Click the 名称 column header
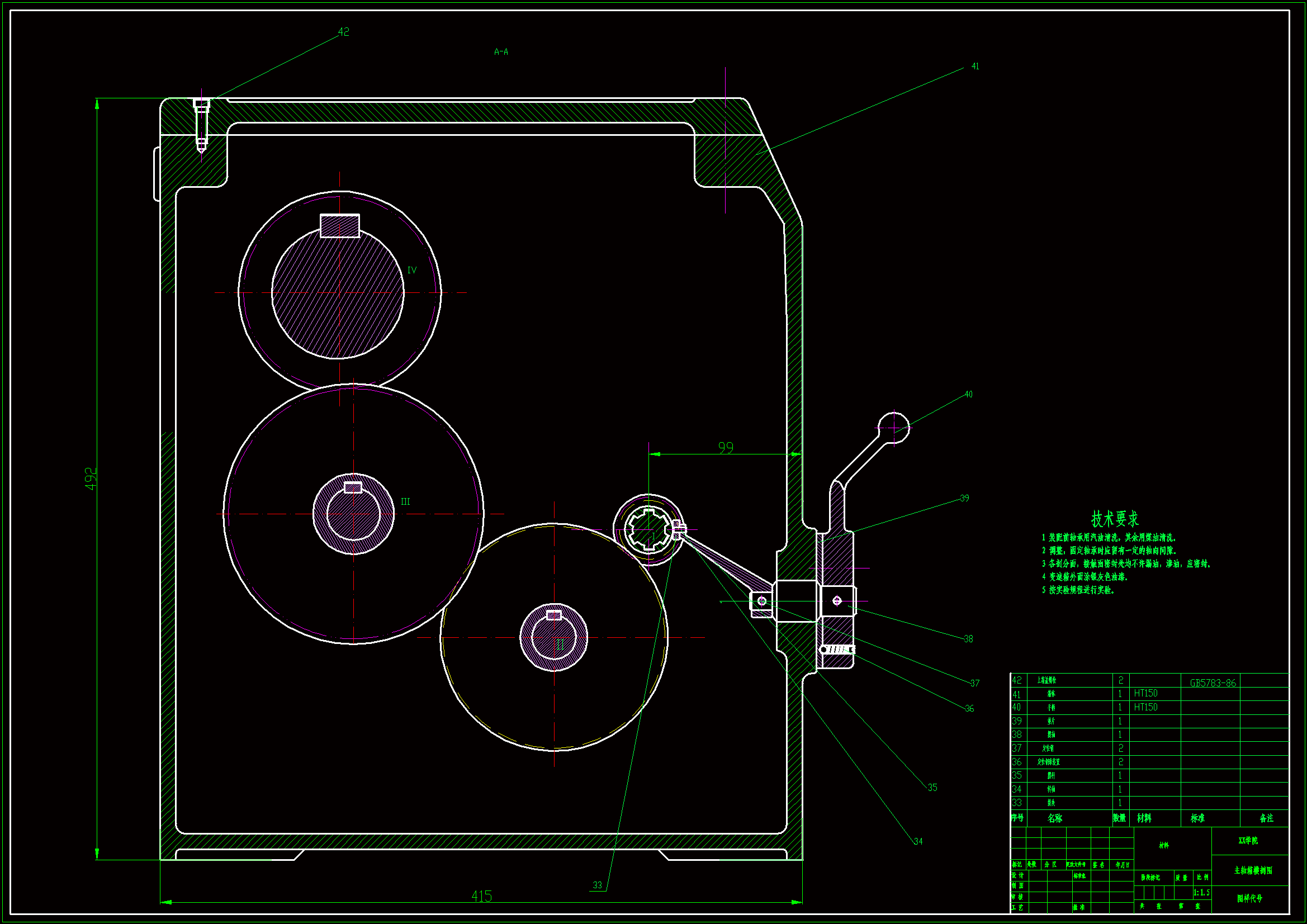 (x=1055, y=818)
